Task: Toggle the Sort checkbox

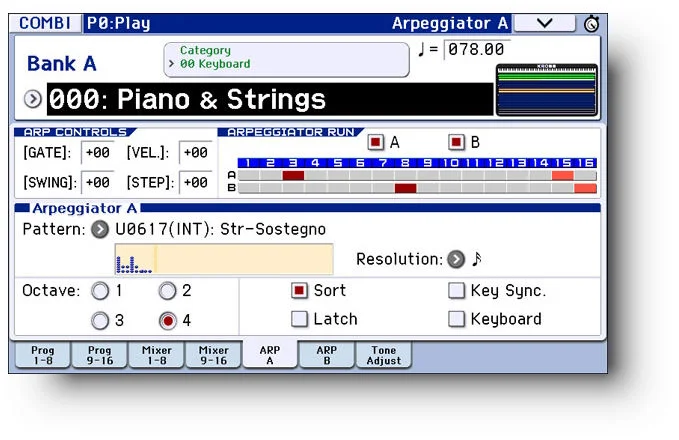Action: point(300,291)
